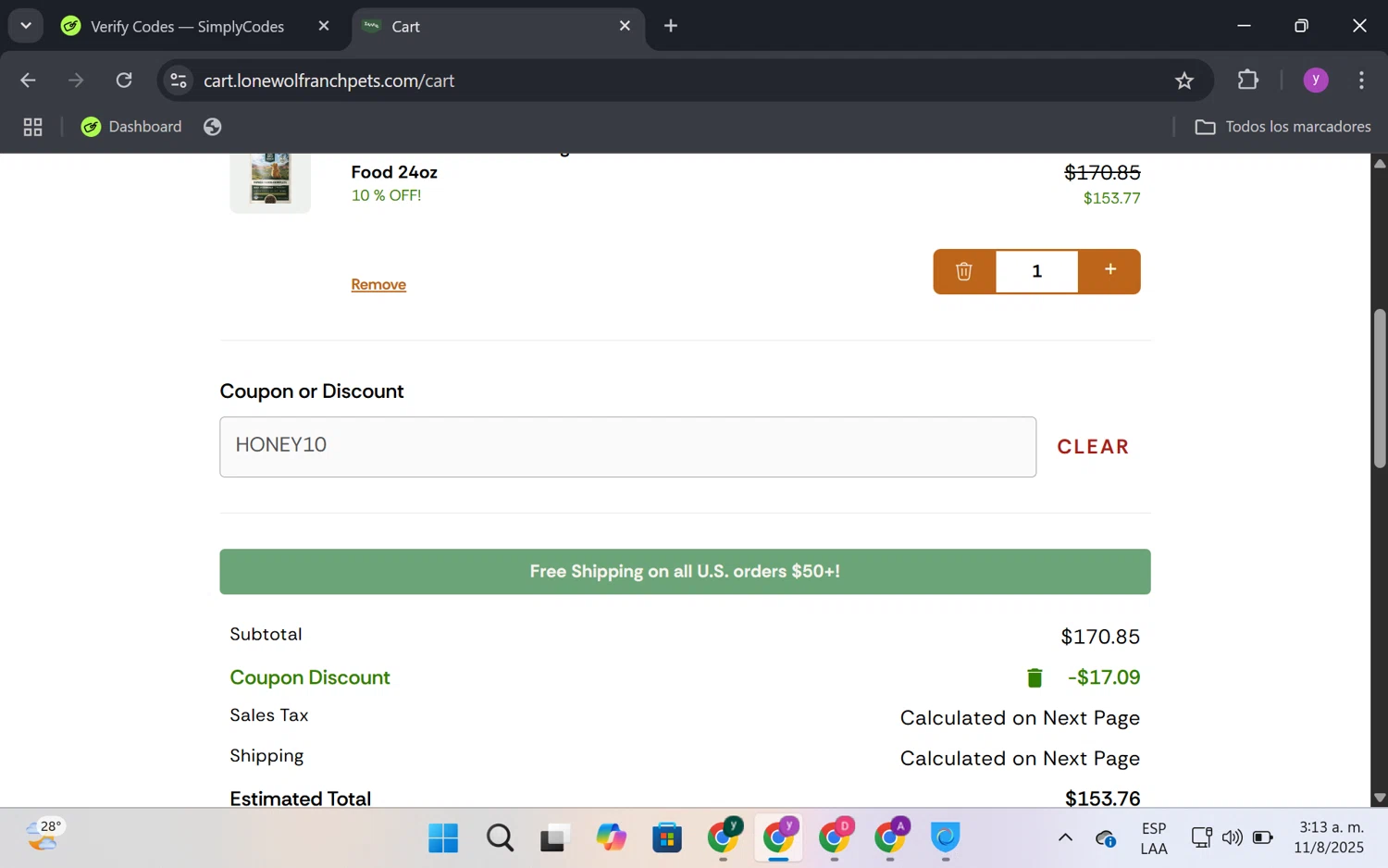Open the battery status tray icon
The width and height of the screenshot is (1388, 868).
[x=1262, y=837]
